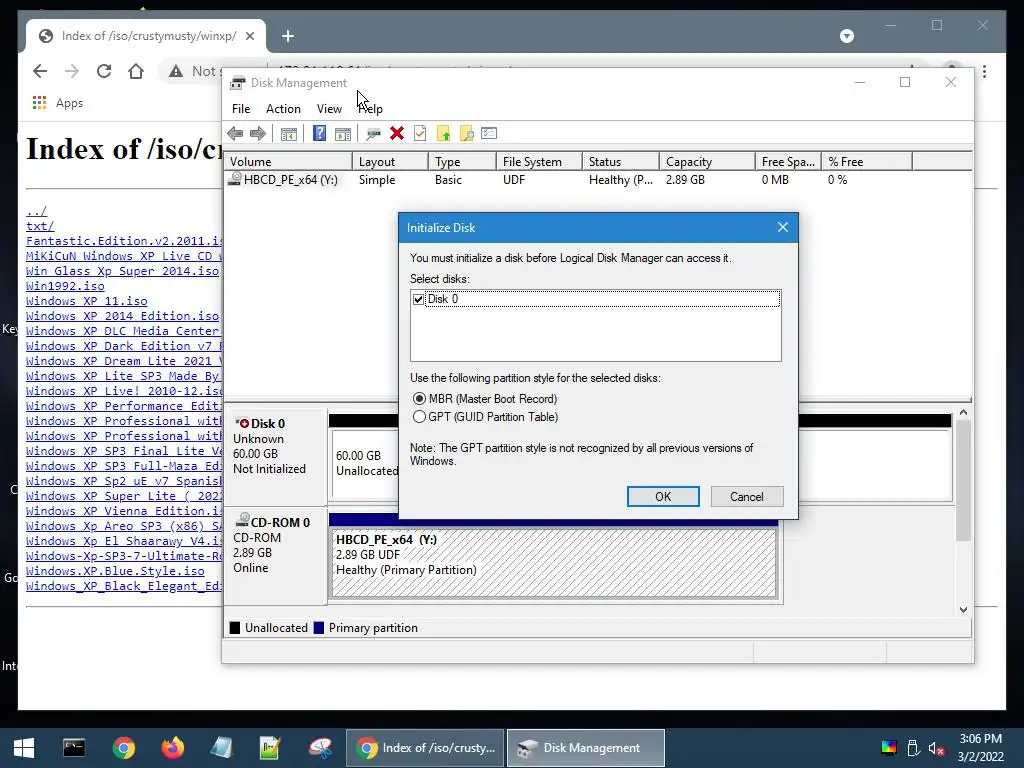This screenshot has height=768, width=1024.
Task: Open the File menu
Action: click(241, 108)
